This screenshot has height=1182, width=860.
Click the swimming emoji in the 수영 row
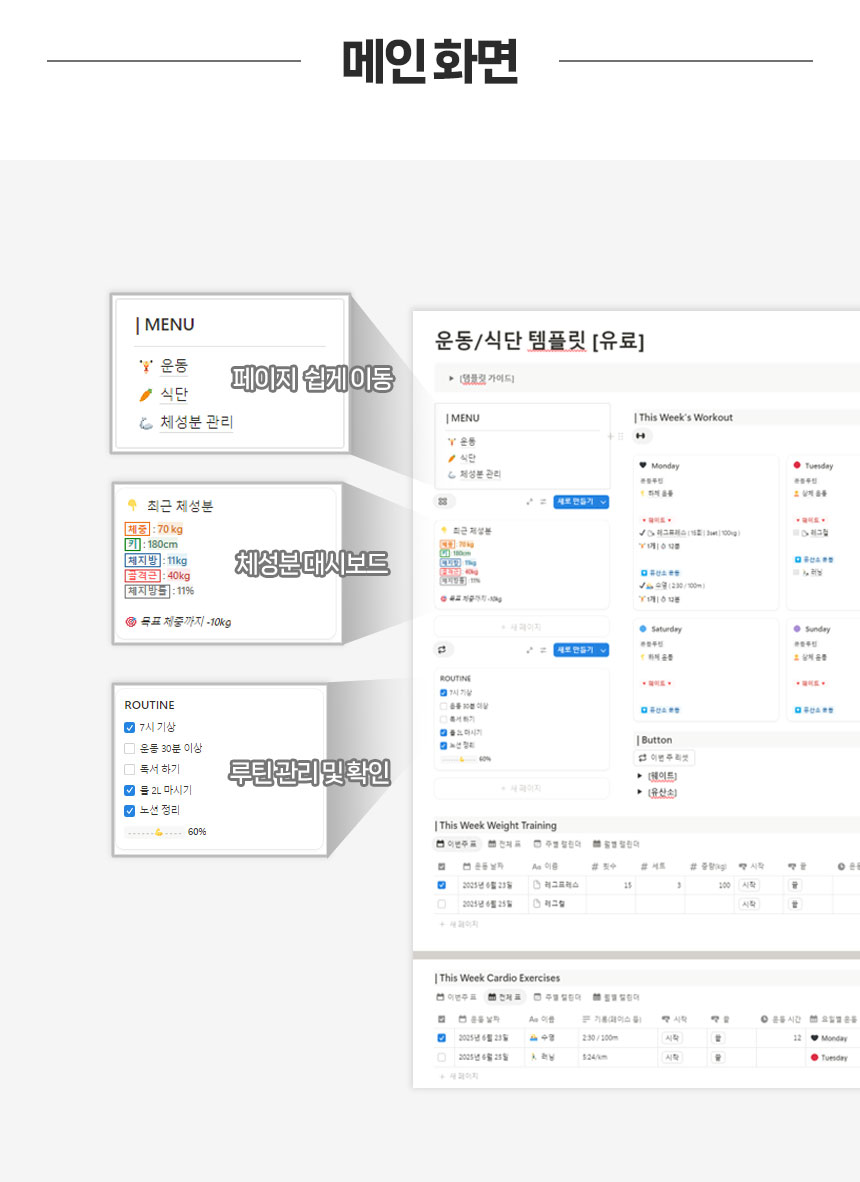[534, 1037]
